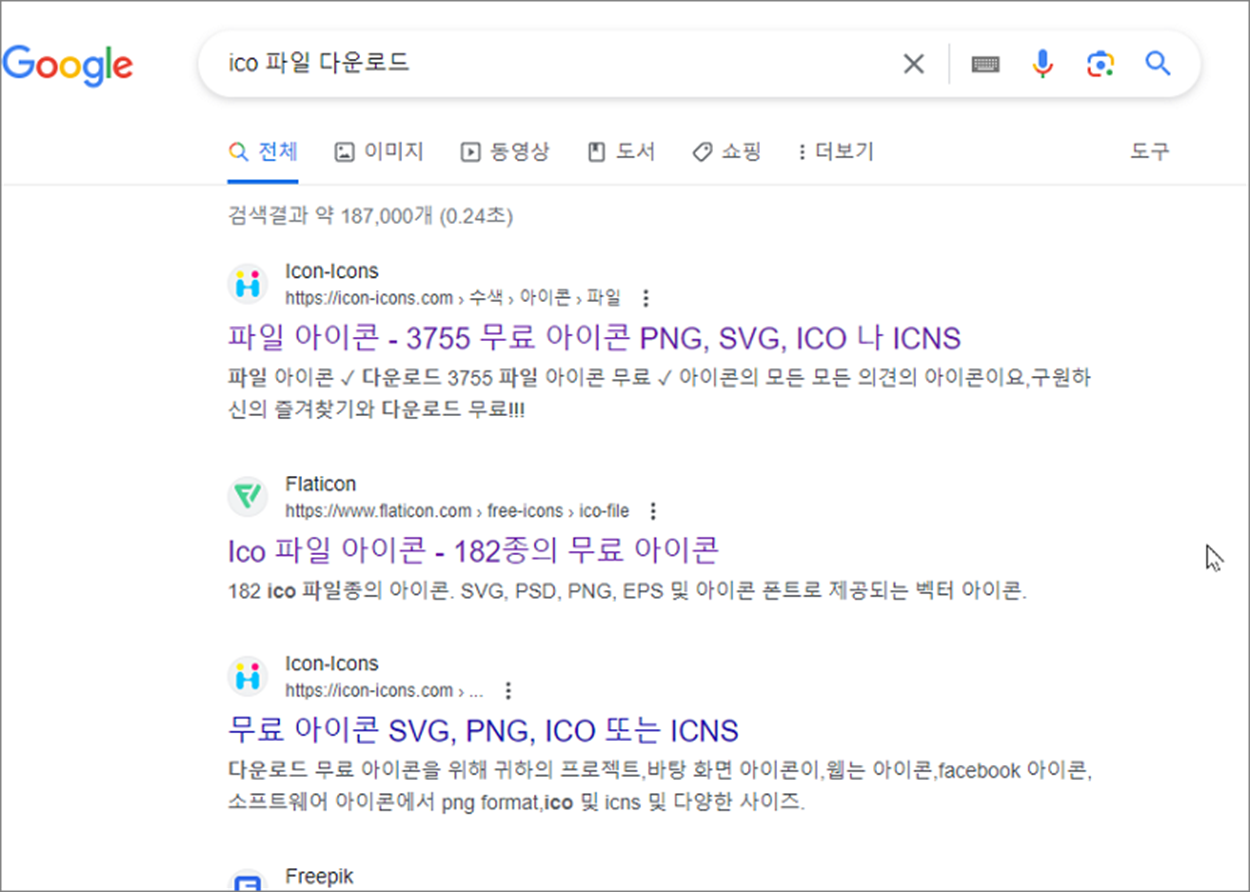Screen dimensions: 1250x892
Task: Open Ico 파일 아이콘 - 182종의 무료 아이콘 link
Action: click(473, 550)
